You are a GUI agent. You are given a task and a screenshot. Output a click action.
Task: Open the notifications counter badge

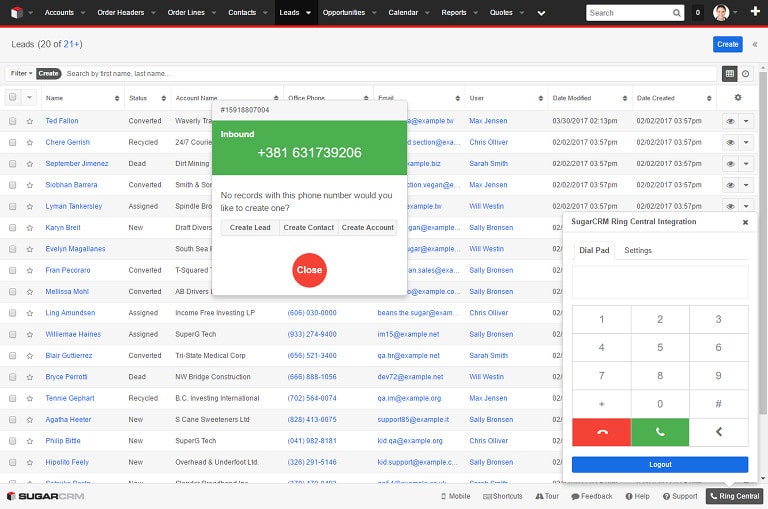coord(697,13)
